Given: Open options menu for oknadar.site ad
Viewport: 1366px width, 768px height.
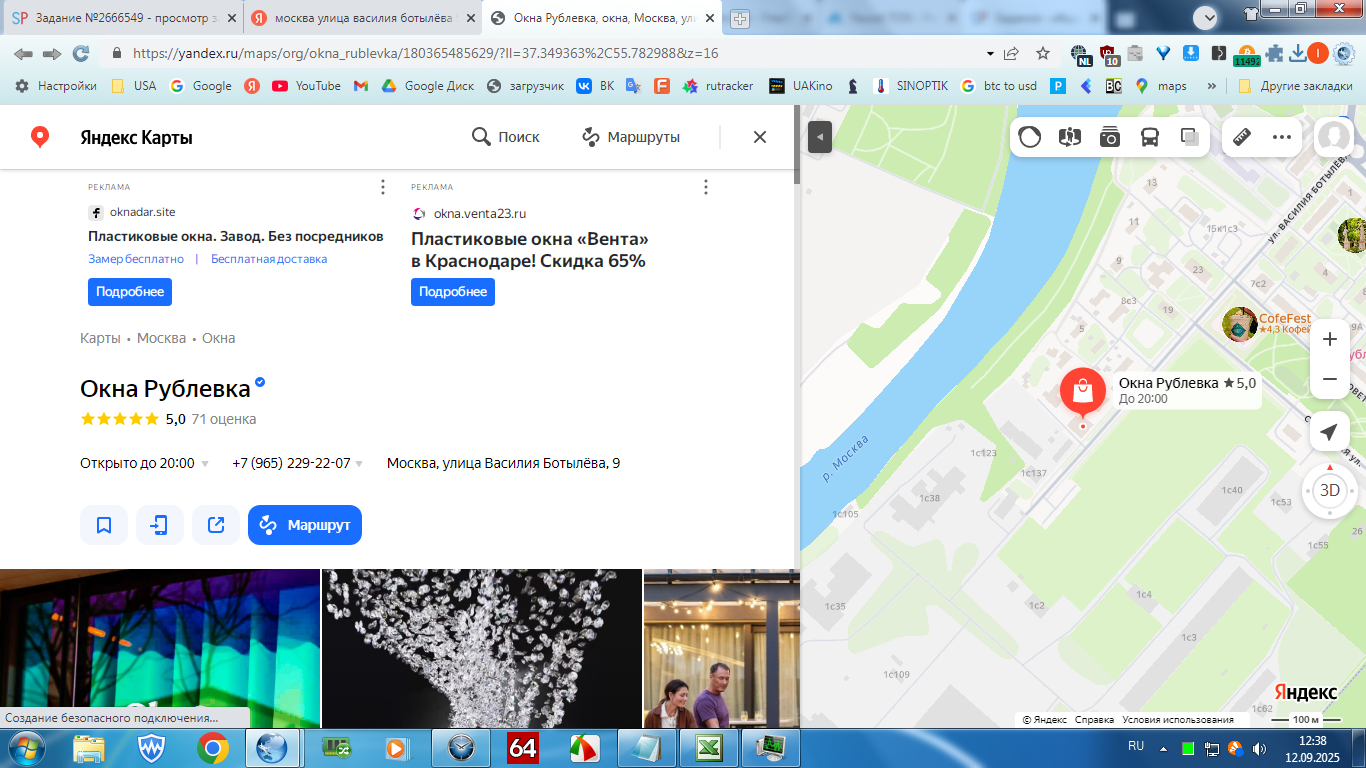Looking at the screenshot, I should (382, 187).
